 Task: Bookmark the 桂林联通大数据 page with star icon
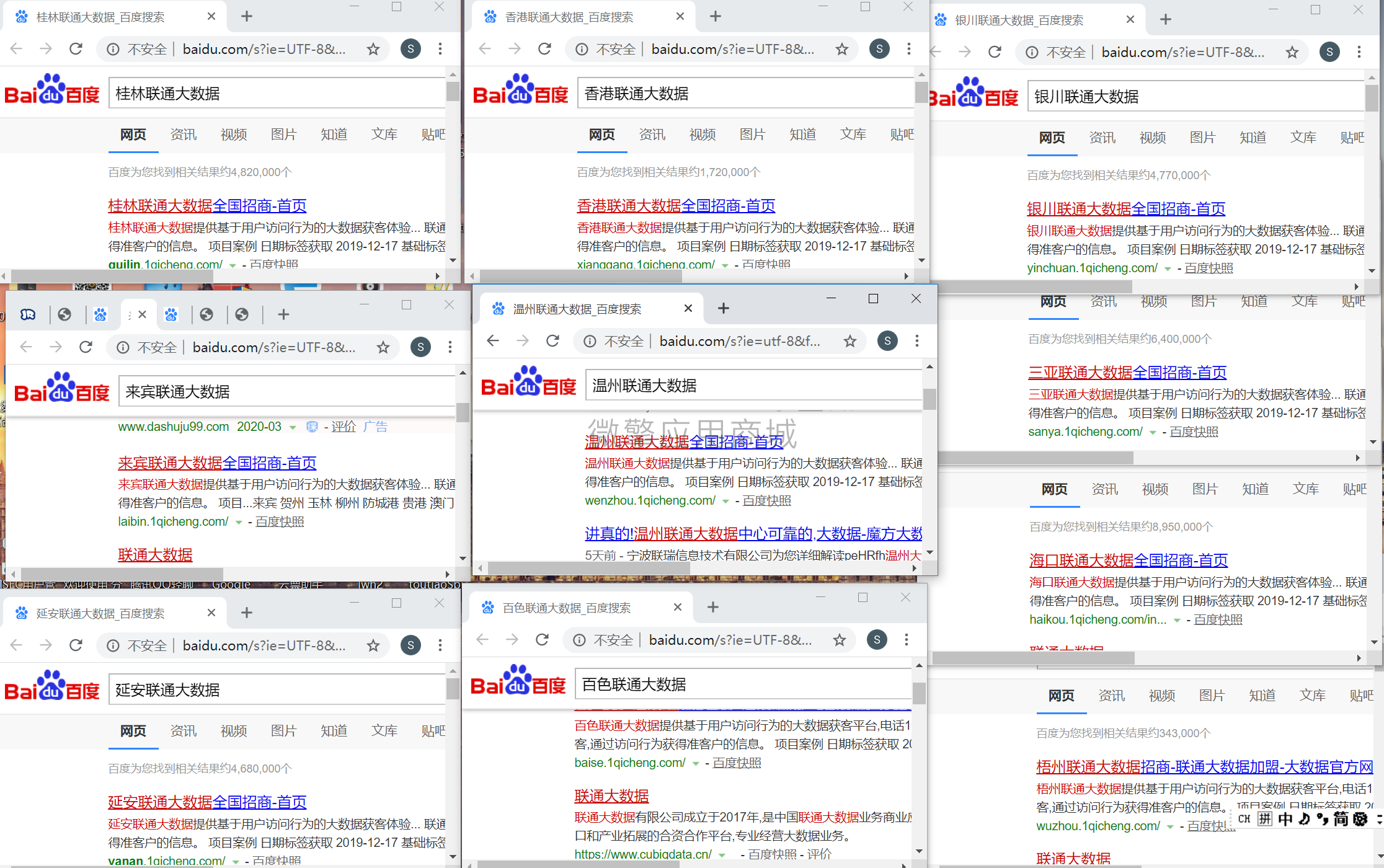click(x=373, y=49)
